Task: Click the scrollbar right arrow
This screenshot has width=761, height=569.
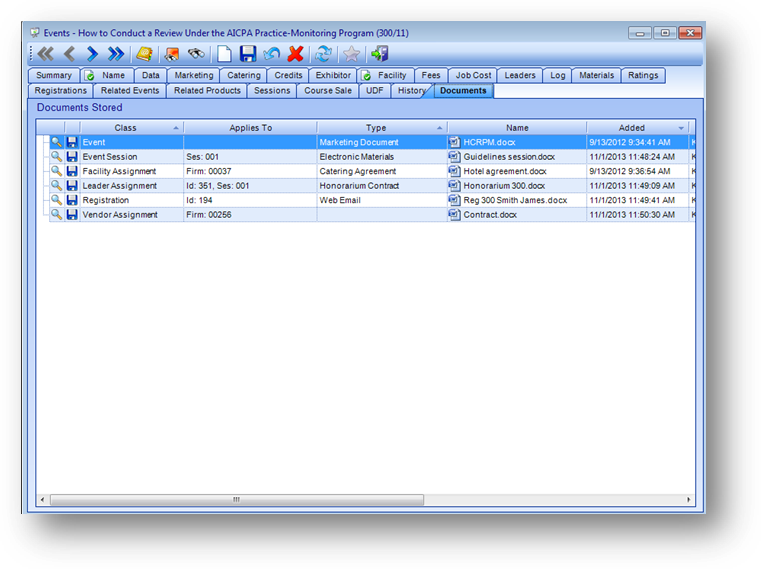Action: [688, 500]
